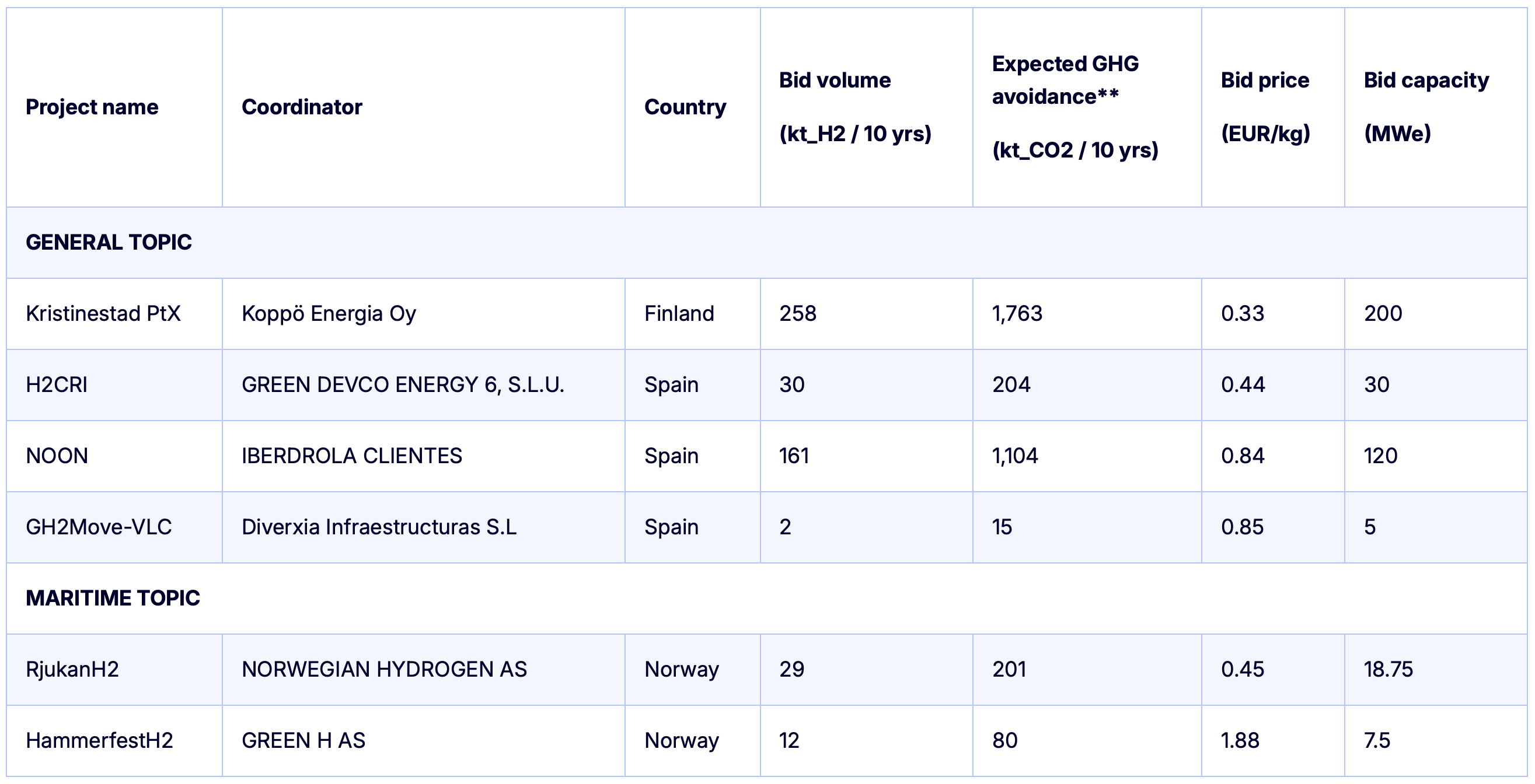Click the Bid volume column header
1535x784 pixels.
[854, 107]
